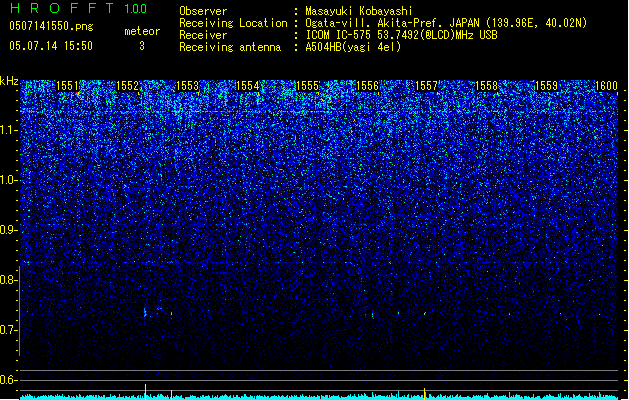The height and width of the screenshot is (400, 629).
Task: Select observer name Masayuki Kobayashi
Action: (359, 11)
